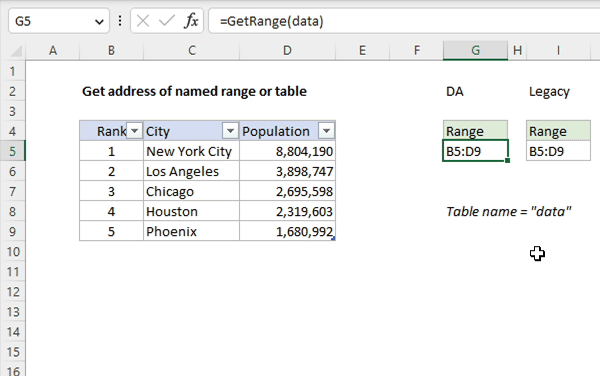Screen dimensions: 600x376
Task: Open Rank column filter dropdown
Action: pos(134,131)
